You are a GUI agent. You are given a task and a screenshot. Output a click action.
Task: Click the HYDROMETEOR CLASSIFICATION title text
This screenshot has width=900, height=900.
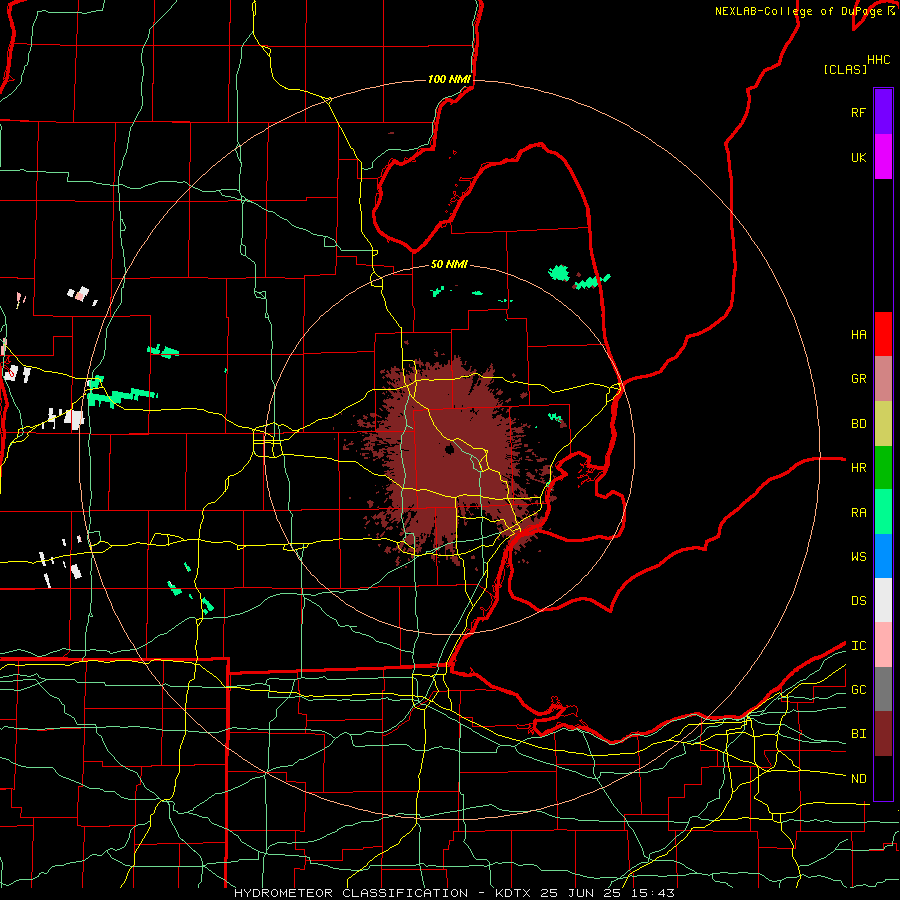(351, 893)
